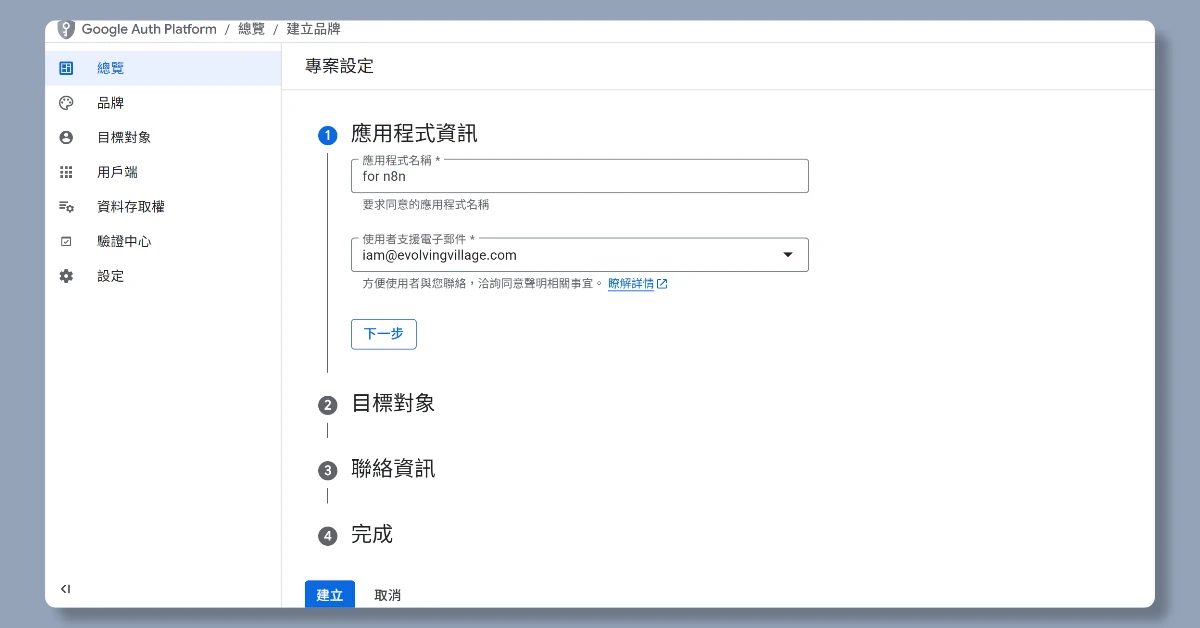Click the step 3 number circle
1200x628 pixels.
327,470
